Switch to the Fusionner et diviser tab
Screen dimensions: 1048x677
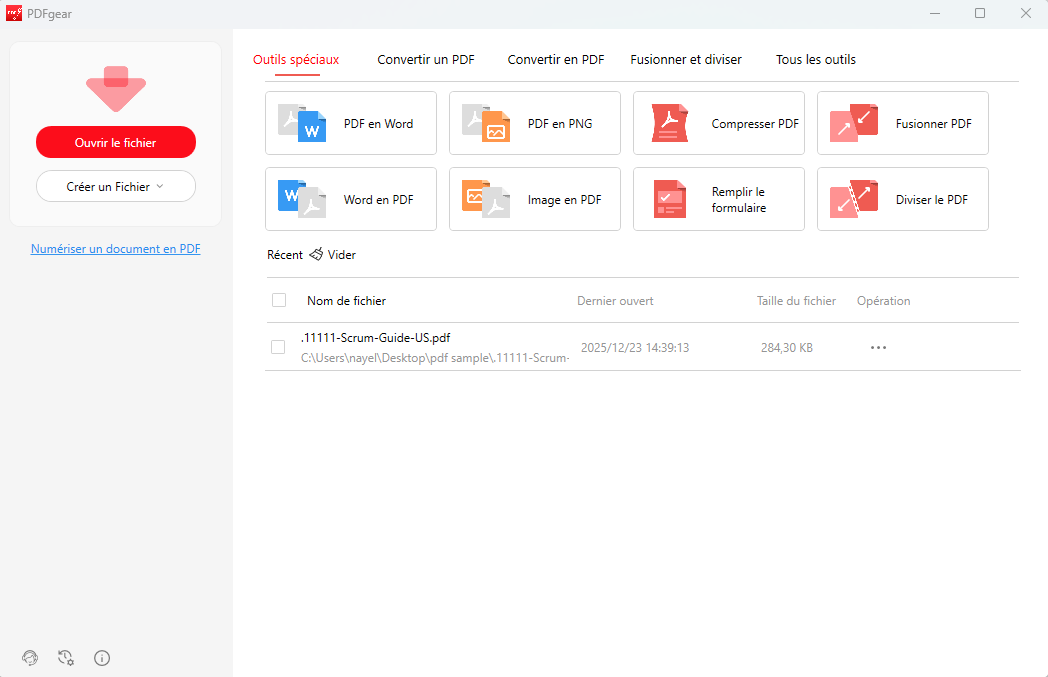686,59
